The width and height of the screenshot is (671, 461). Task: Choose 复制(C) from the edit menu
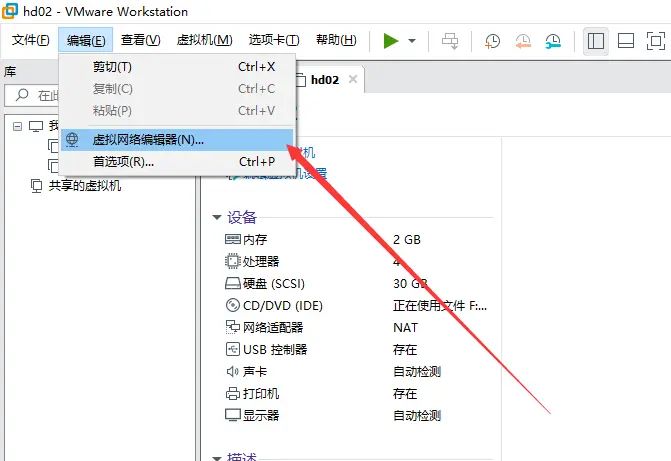177,89
